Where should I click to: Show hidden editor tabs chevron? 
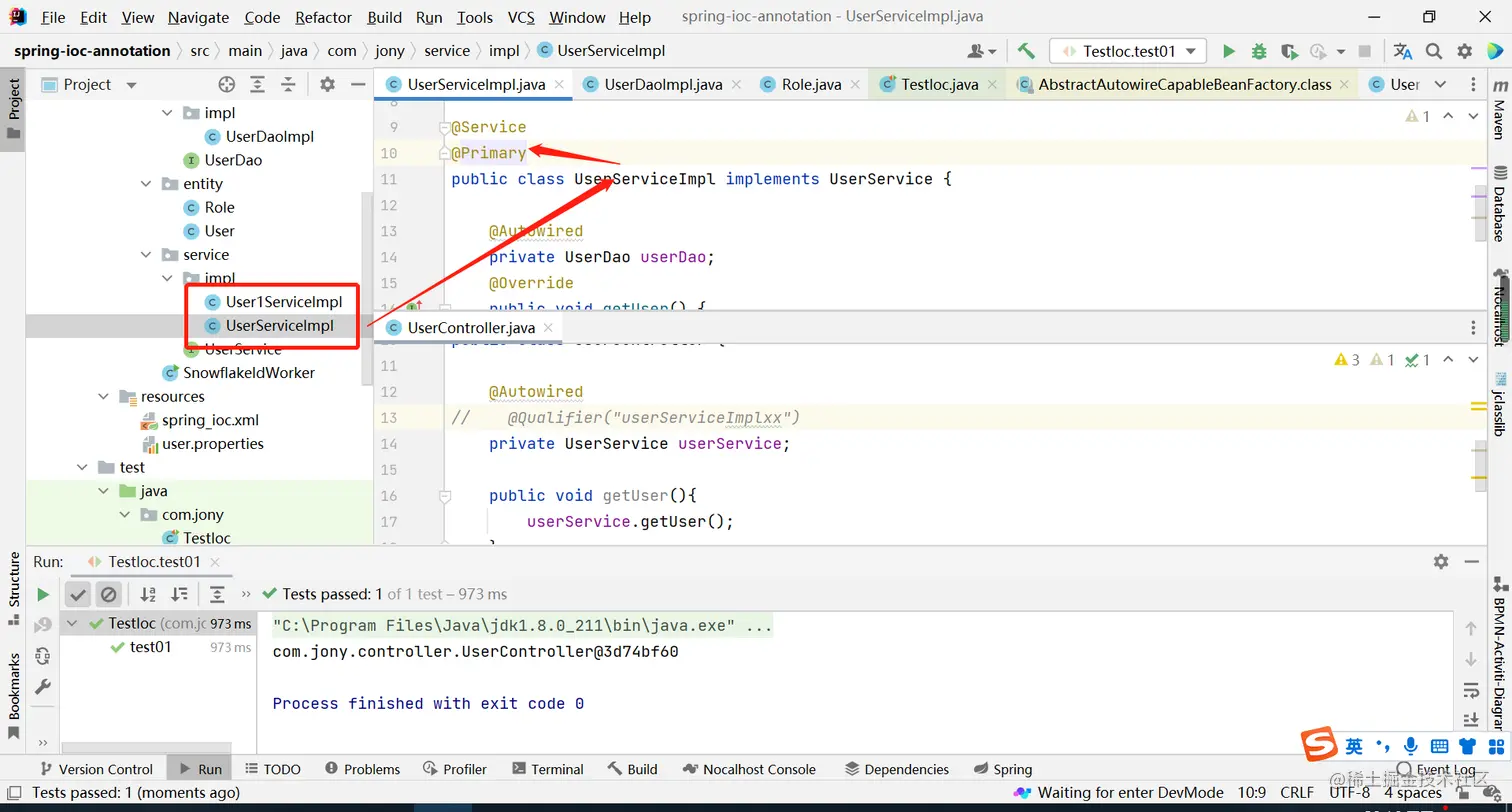click(x=1440, y=85)
